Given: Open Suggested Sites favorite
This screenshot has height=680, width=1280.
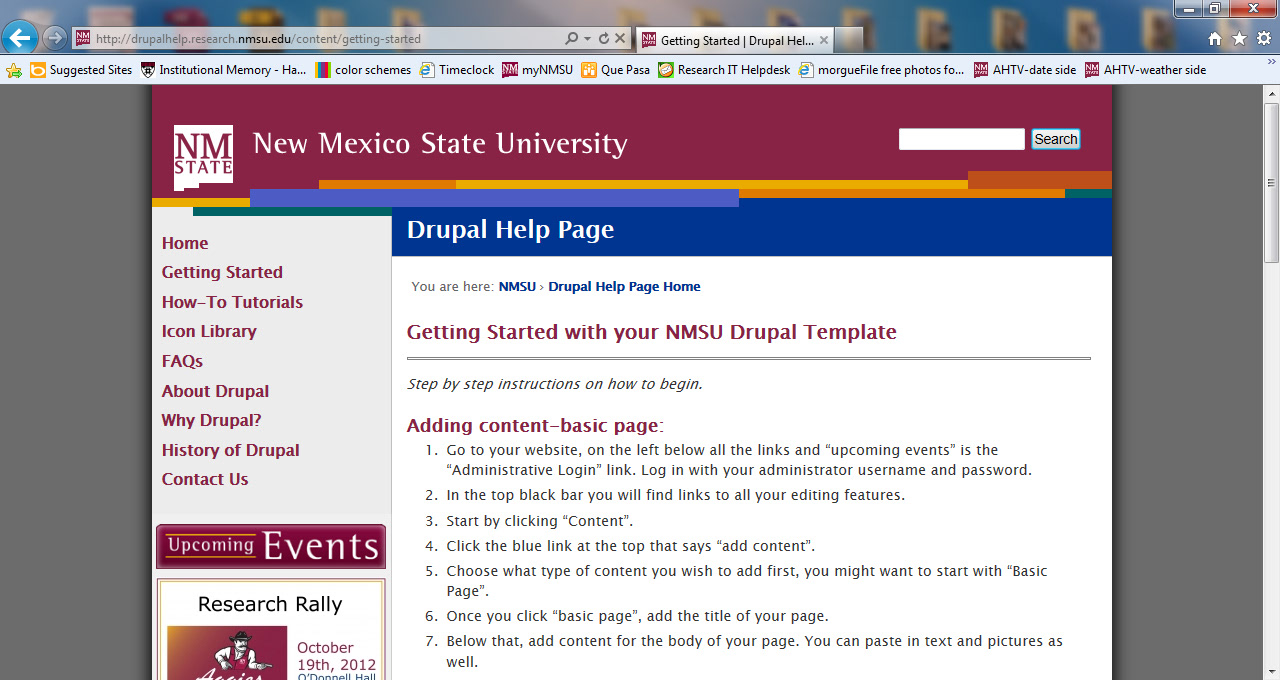Looking at the screenshot, I should pyautogui.click(x=81, y=70).
